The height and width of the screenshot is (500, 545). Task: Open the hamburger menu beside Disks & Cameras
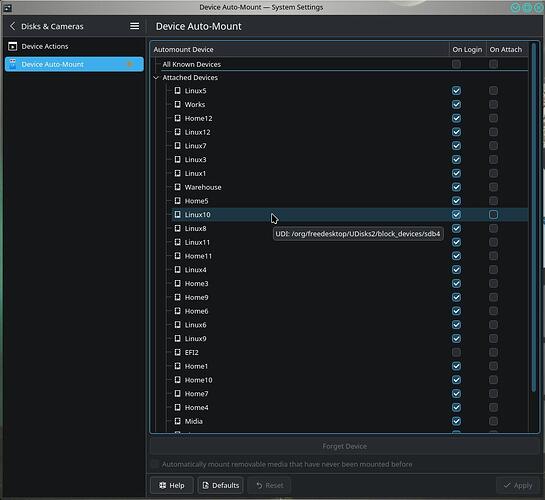point(135,26)
